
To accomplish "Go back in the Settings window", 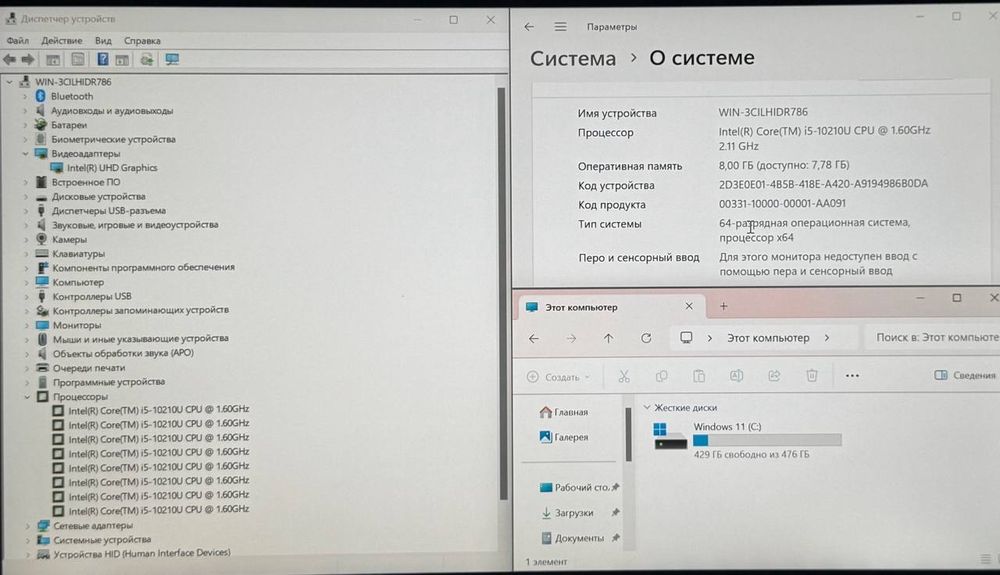I will click(x=529, y=27).
